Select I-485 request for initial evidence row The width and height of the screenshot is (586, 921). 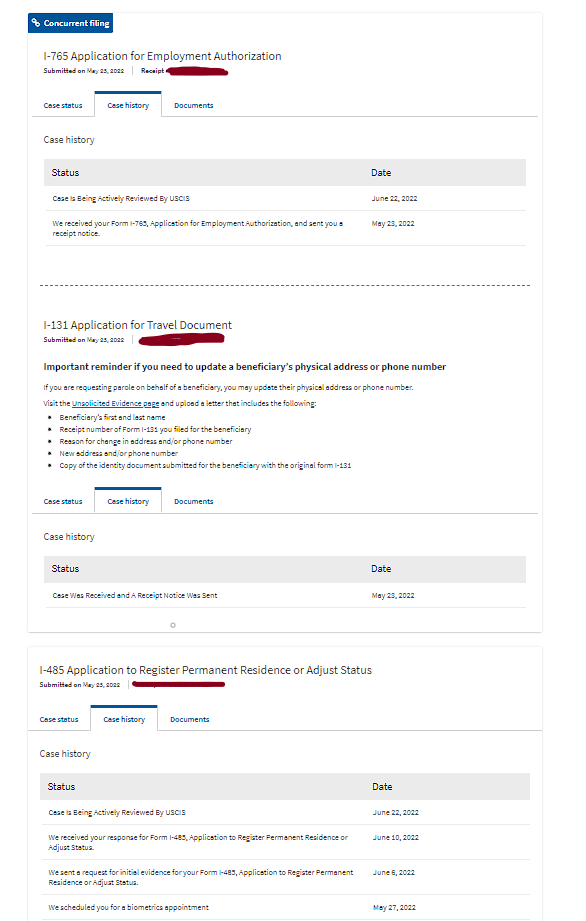point(285,877)
